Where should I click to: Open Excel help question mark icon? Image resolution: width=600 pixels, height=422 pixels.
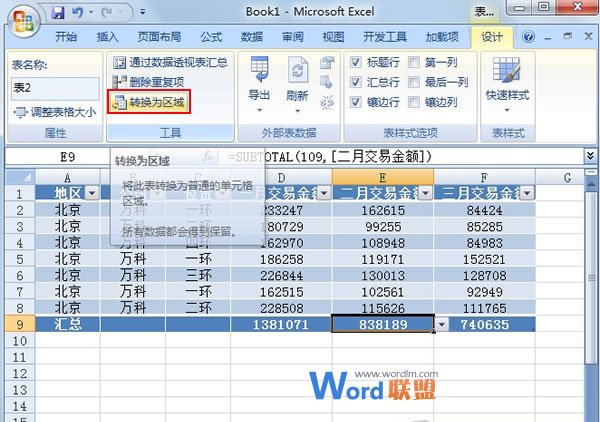[528, 37]
